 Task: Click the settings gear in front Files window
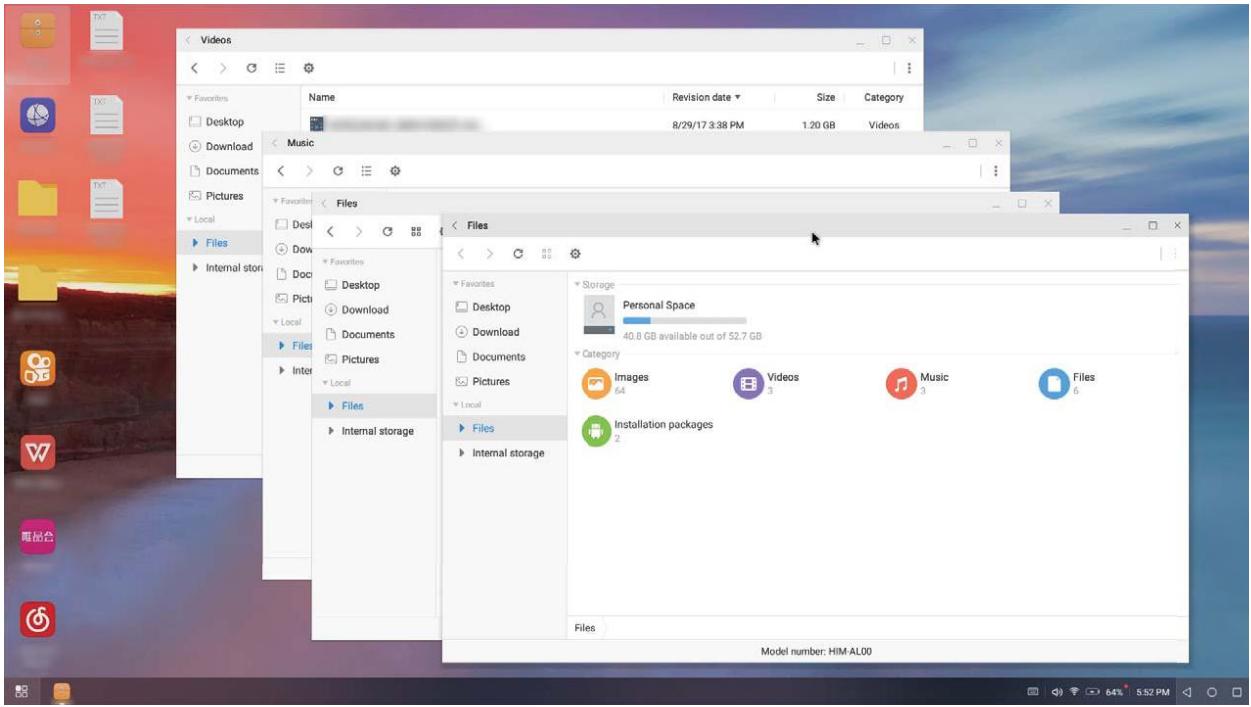coord(575,255)
